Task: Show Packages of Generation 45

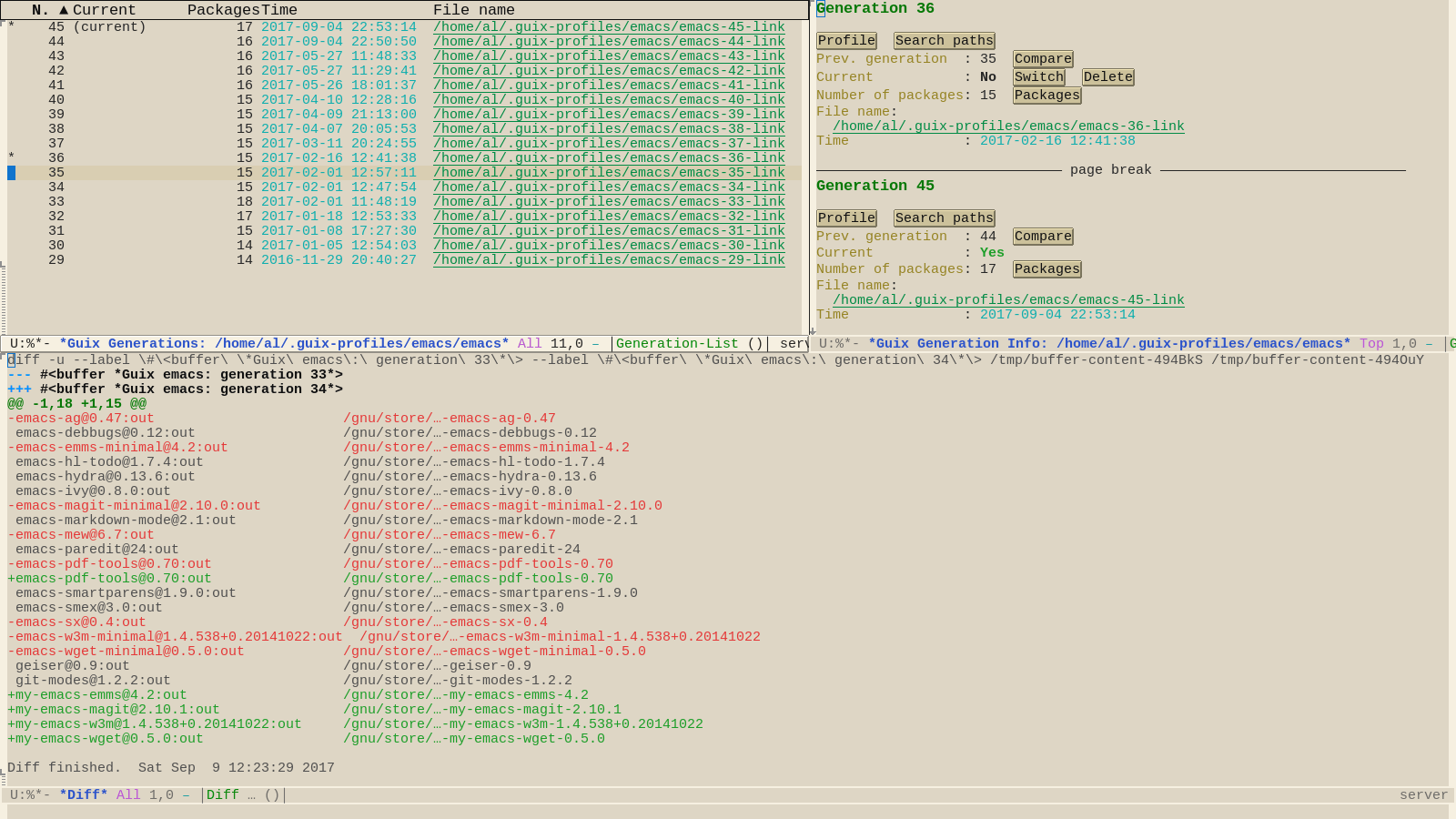Action: tap(1046, 269)
